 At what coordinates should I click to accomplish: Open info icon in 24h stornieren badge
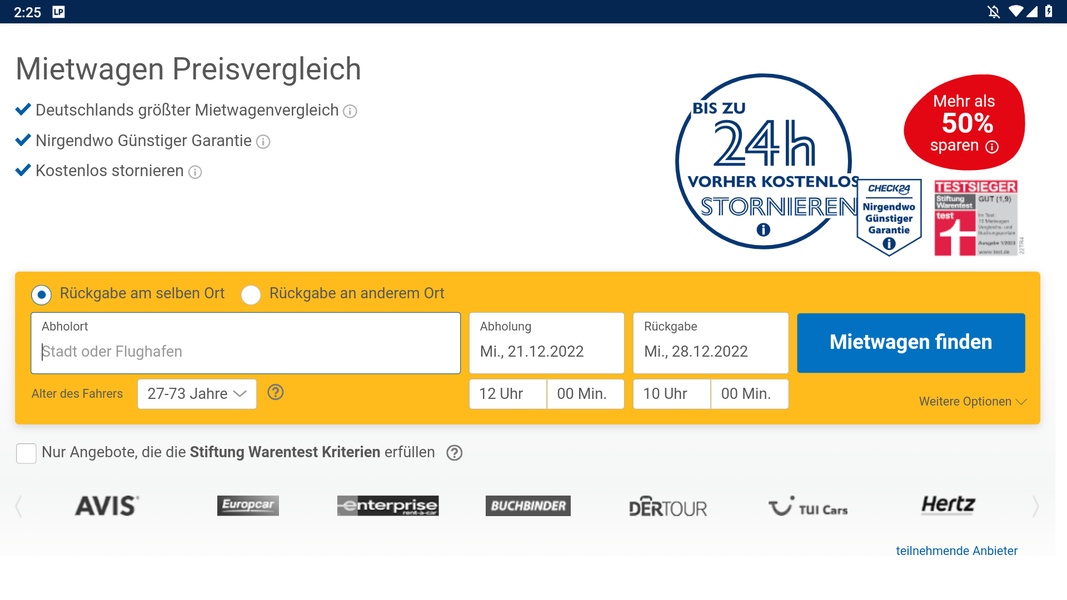point(764,230)
